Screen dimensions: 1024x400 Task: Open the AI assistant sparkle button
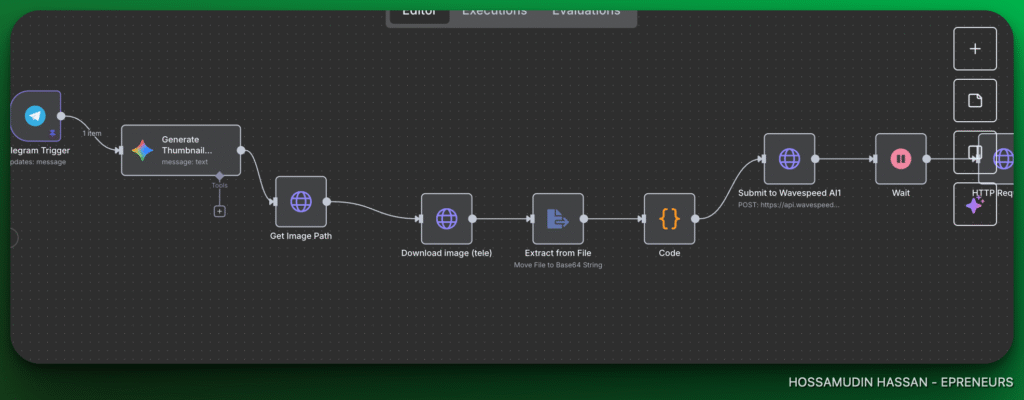point(975,204)
